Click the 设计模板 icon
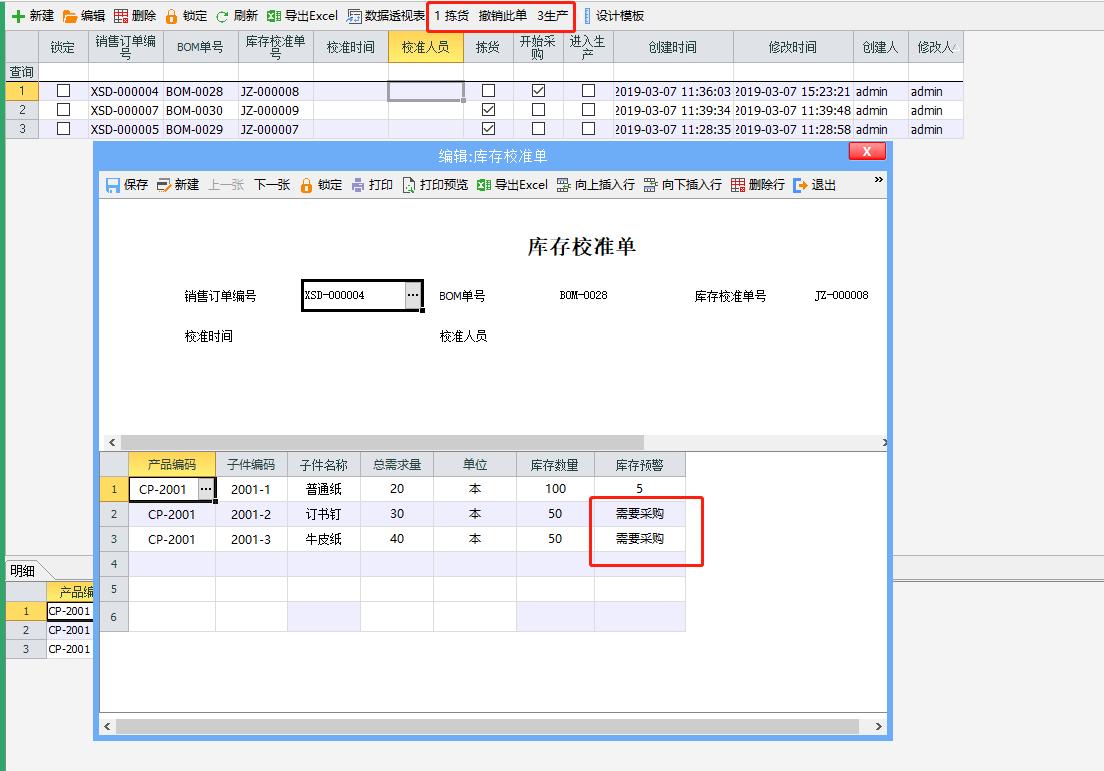This screenshot has height=771, width=1104. (587, 15)
